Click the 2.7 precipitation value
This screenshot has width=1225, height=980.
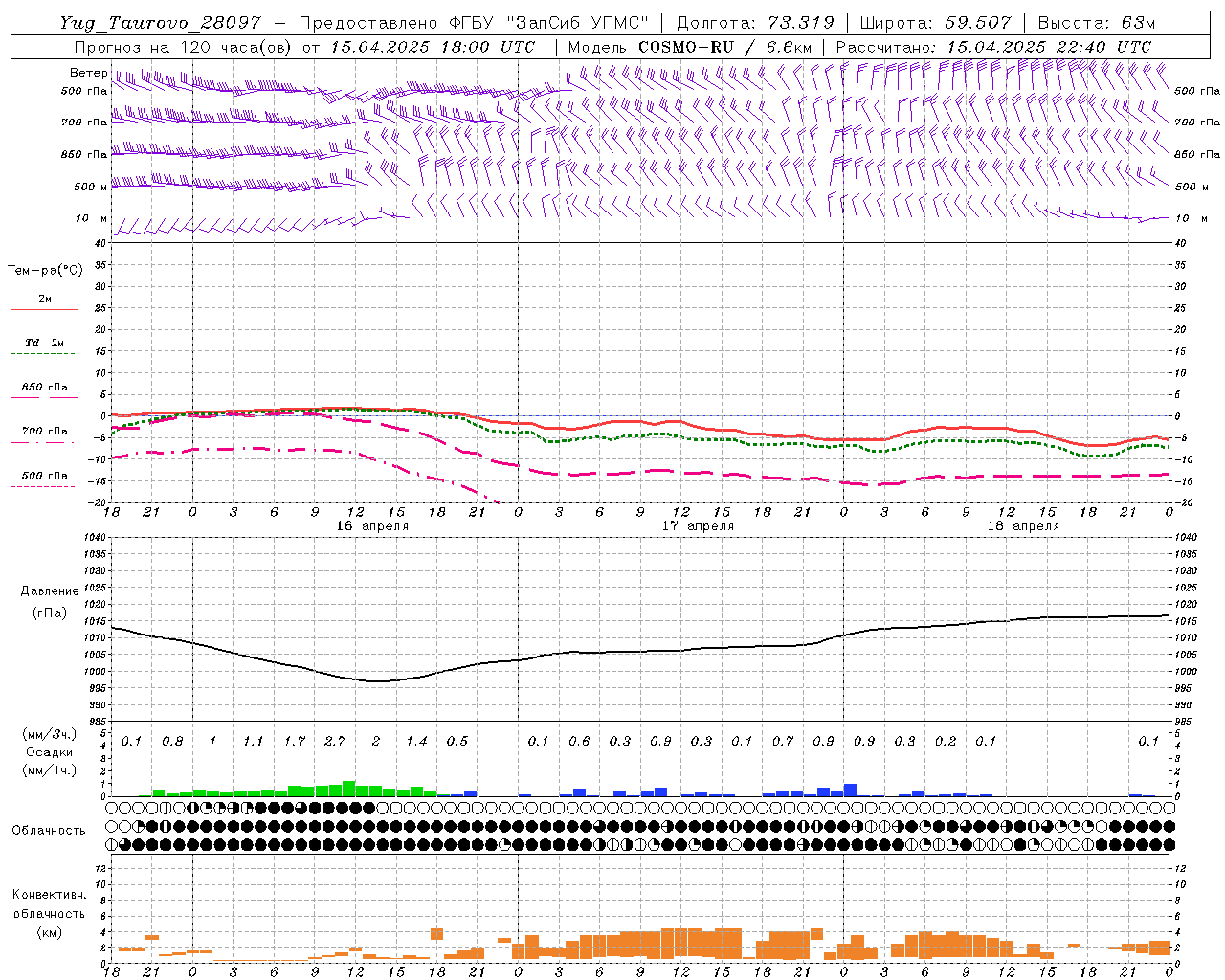click(335, 742)
